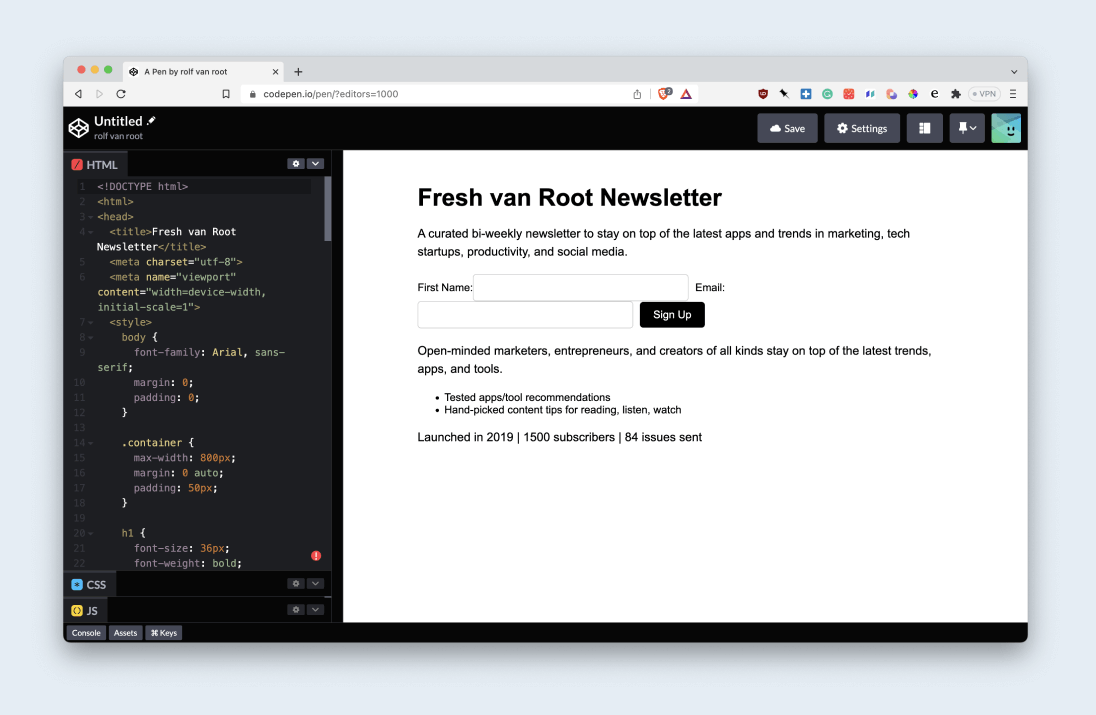1096x715 pixels.
Task: Open a new browser tab
Action: click(x=298, y=71)
